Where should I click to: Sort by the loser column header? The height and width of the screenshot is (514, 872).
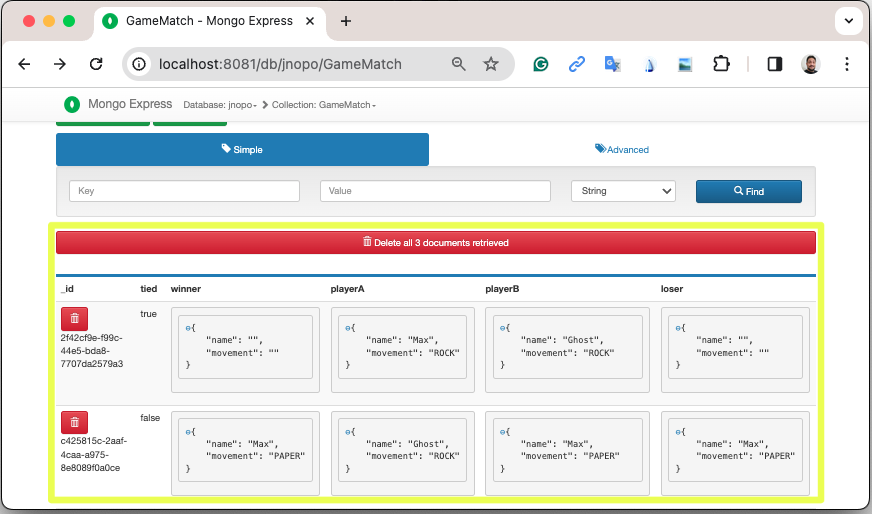[x=672, y=289]
